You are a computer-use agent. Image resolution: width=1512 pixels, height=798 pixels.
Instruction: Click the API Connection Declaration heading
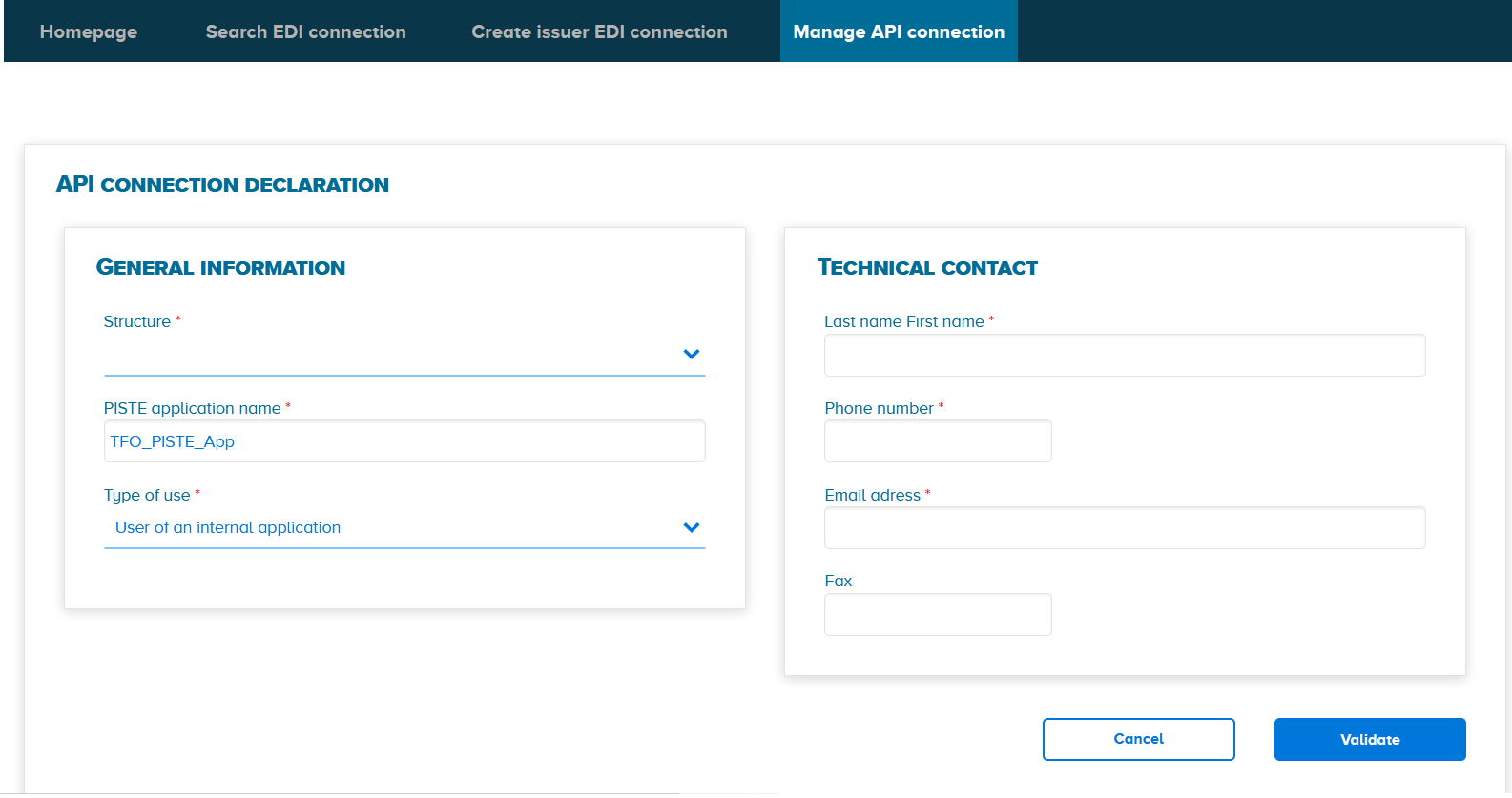(x=222, y=185)
